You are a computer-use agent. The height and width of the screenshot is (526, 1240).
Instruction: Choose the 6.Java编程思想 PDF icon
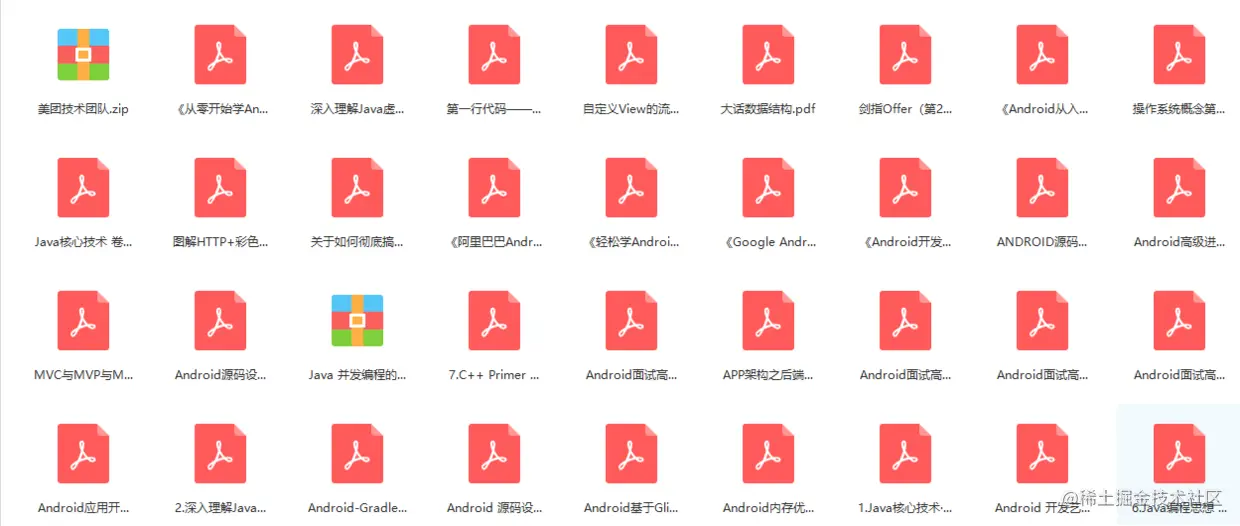click(1179, 453)
